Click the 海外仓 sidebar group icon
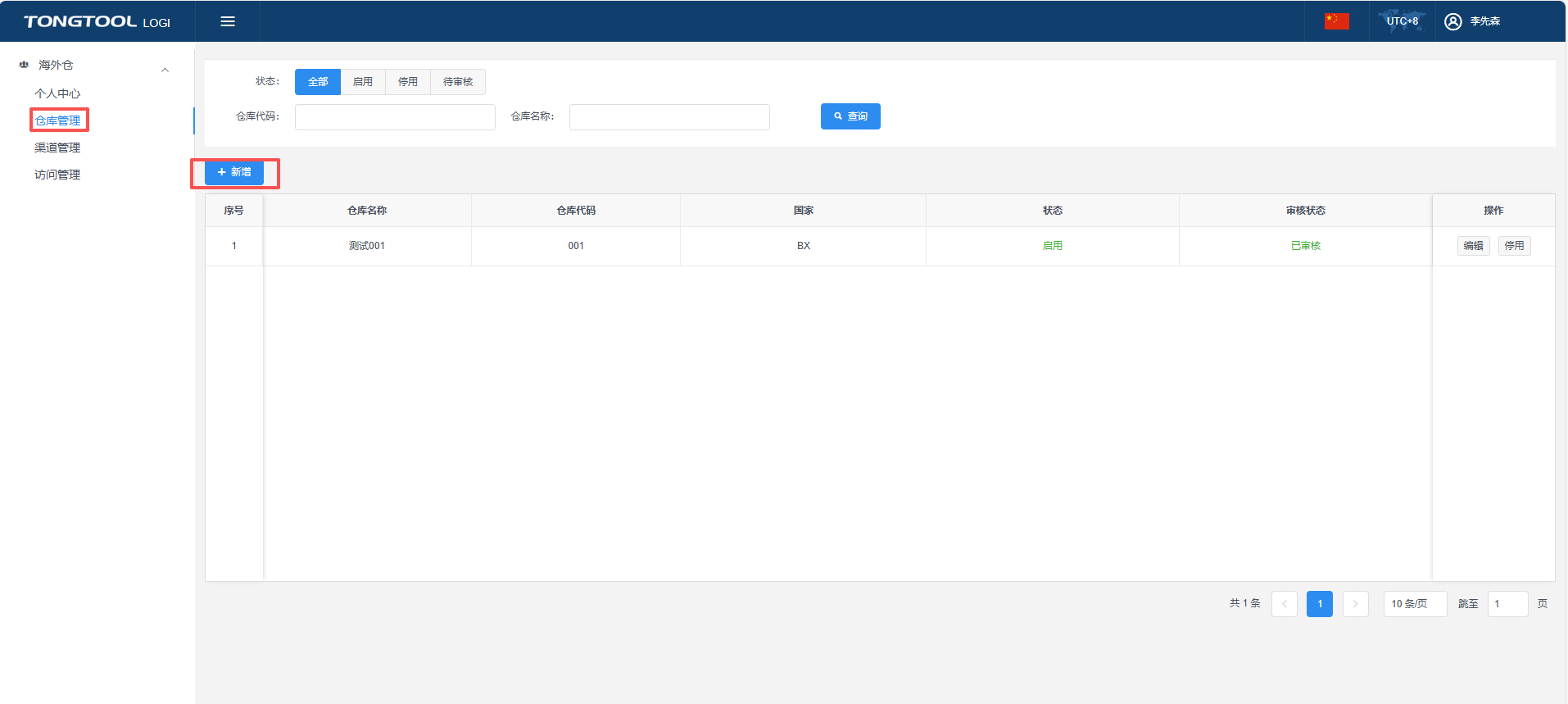This screenshot has height=704, width=1568. coord(24,65)
